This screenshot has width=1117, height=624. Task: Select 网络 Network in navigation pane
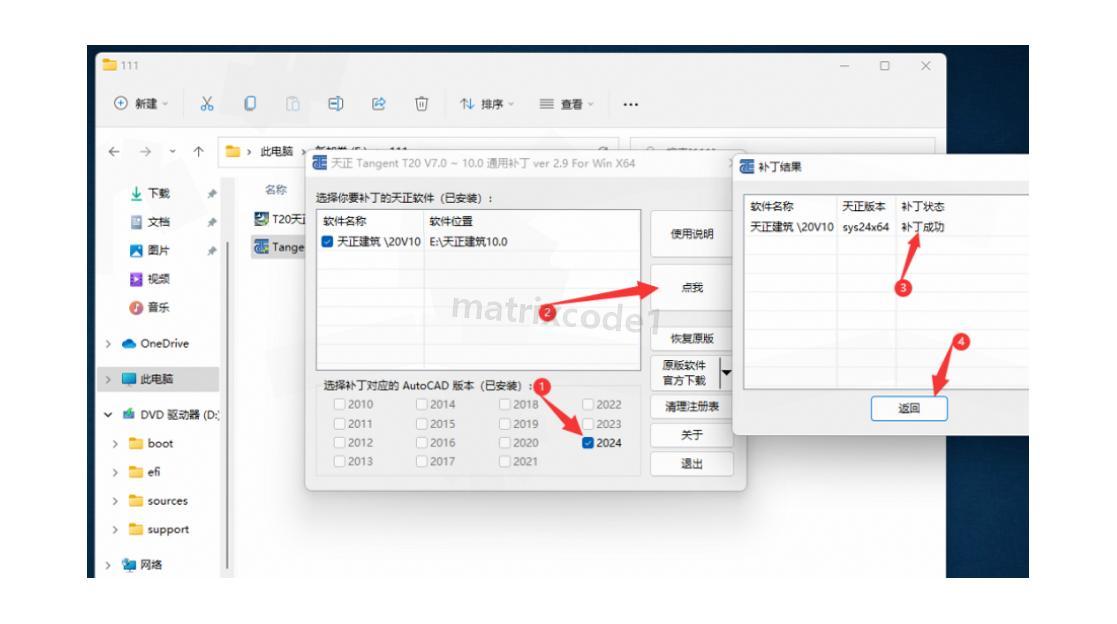[150, 564]
